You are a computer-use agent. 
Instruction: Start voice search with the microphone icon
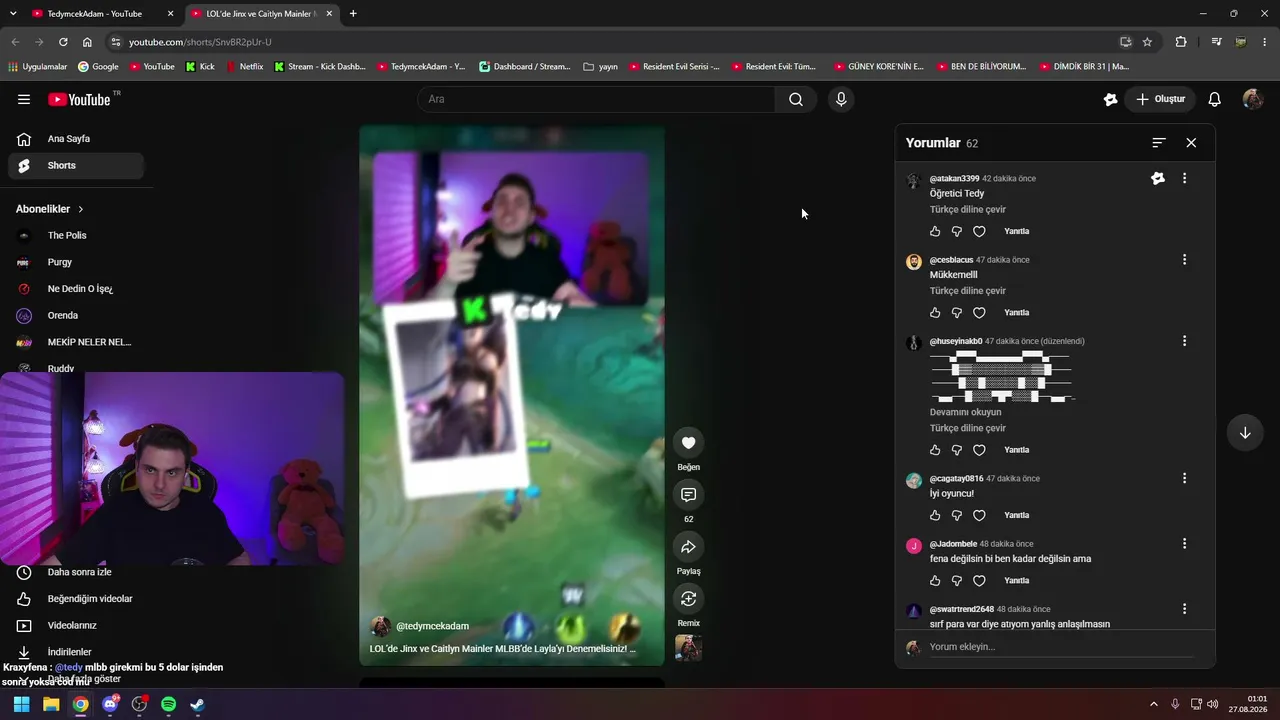point(841,99)
